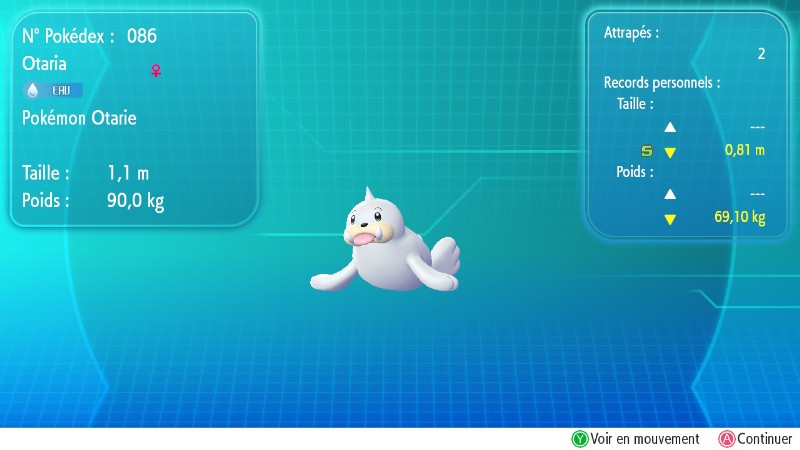
Task: Click the pink female gender symbol
Action: pyautogui.click(x=155, y=71)
